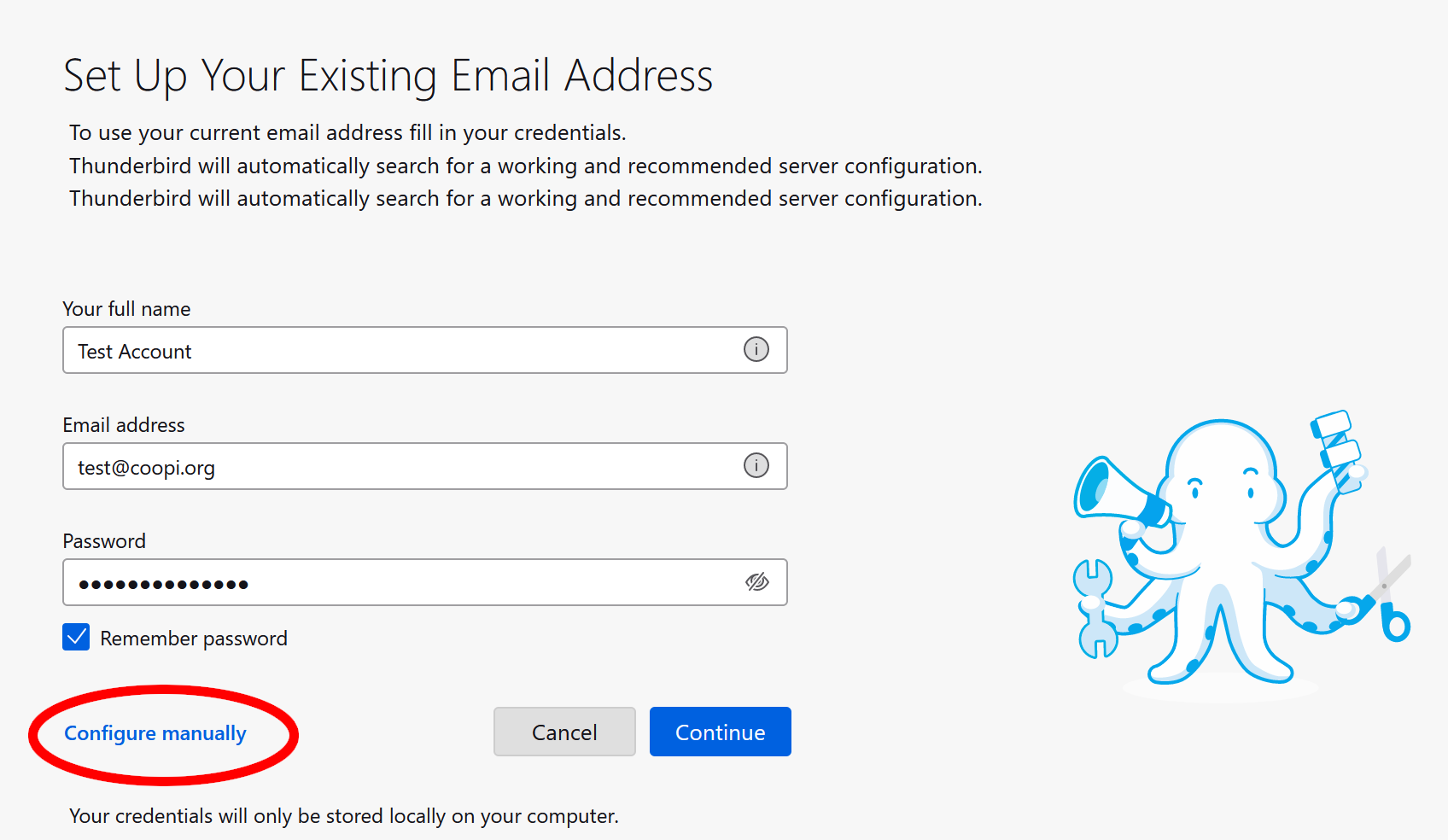Click the Remember password label text

pos(194,639)
